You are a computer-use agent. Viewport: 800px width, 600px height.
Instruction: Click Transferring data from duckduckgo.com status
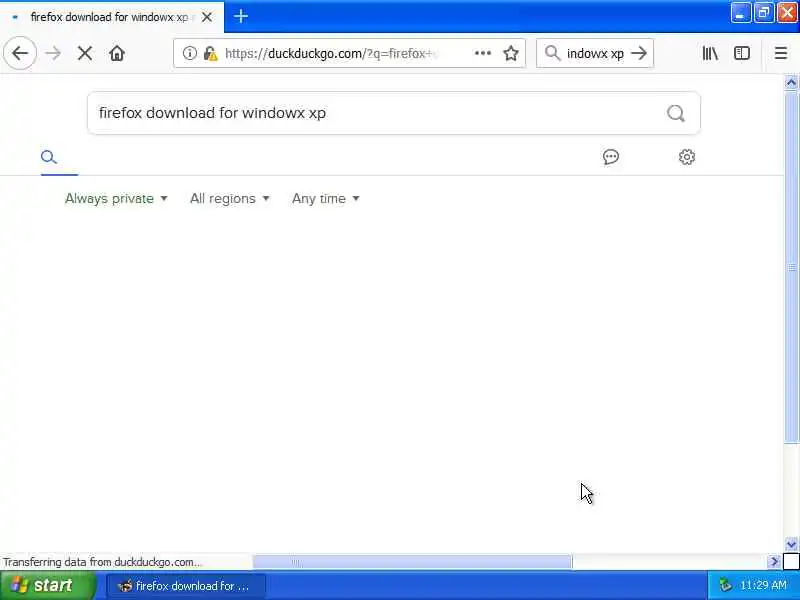pyautogui.click(x=102, y=562)
